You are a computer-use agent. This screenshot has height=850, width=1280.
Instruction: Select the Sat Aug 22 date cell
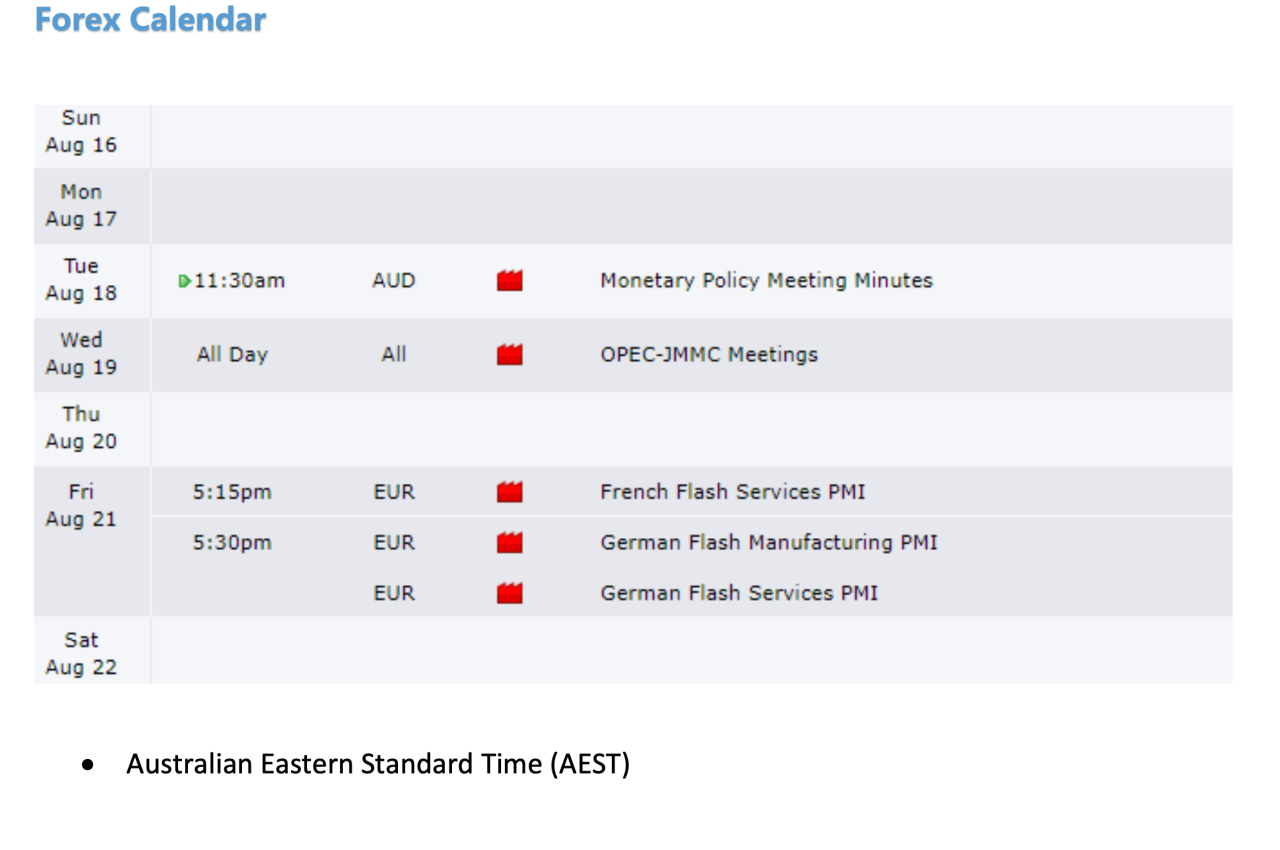pyautogui.click(x=81, y=654)
